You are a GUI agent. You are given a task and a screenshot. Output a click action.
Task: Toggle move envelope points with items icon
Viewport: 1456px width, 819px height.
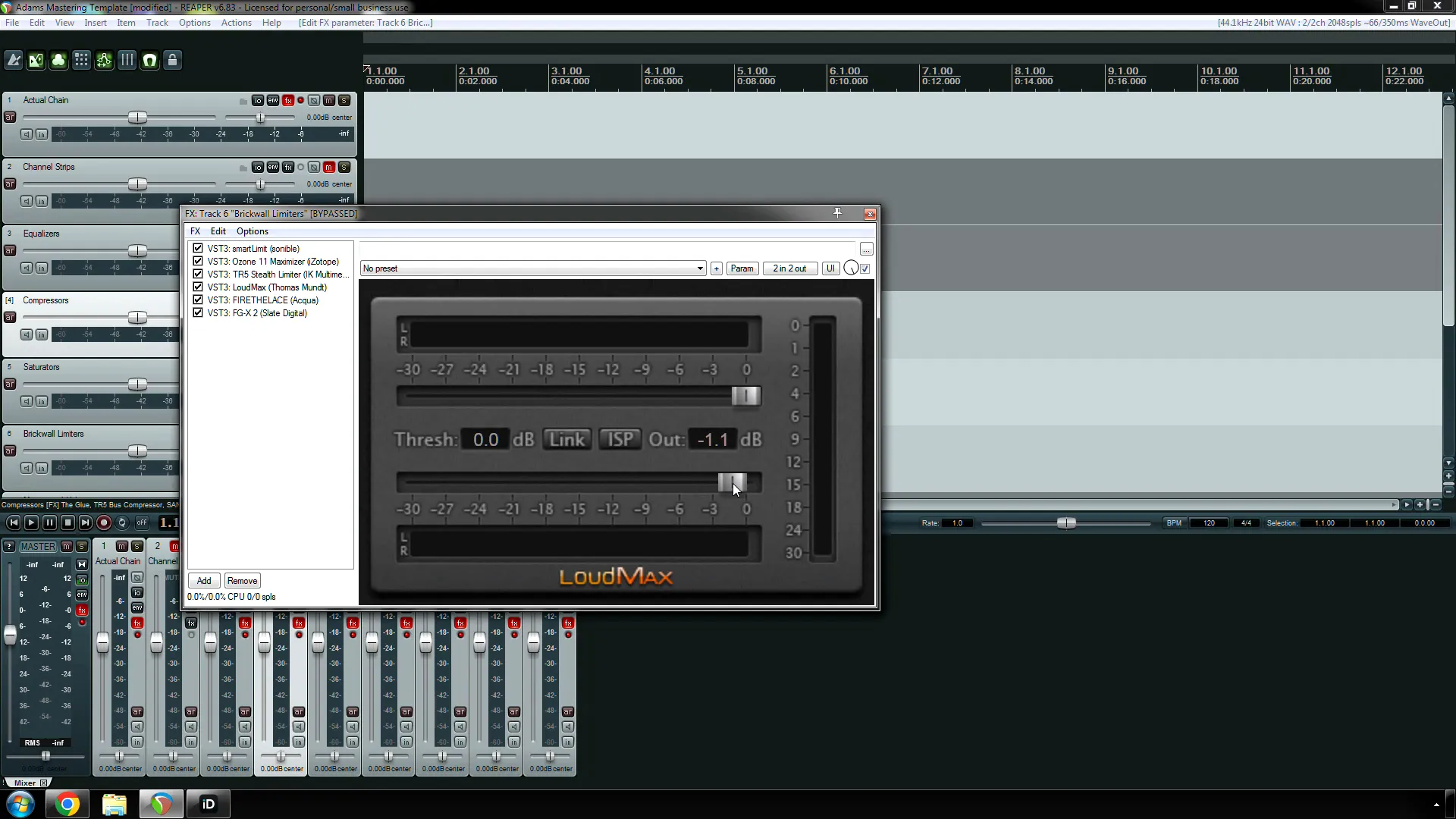[105, 60]
